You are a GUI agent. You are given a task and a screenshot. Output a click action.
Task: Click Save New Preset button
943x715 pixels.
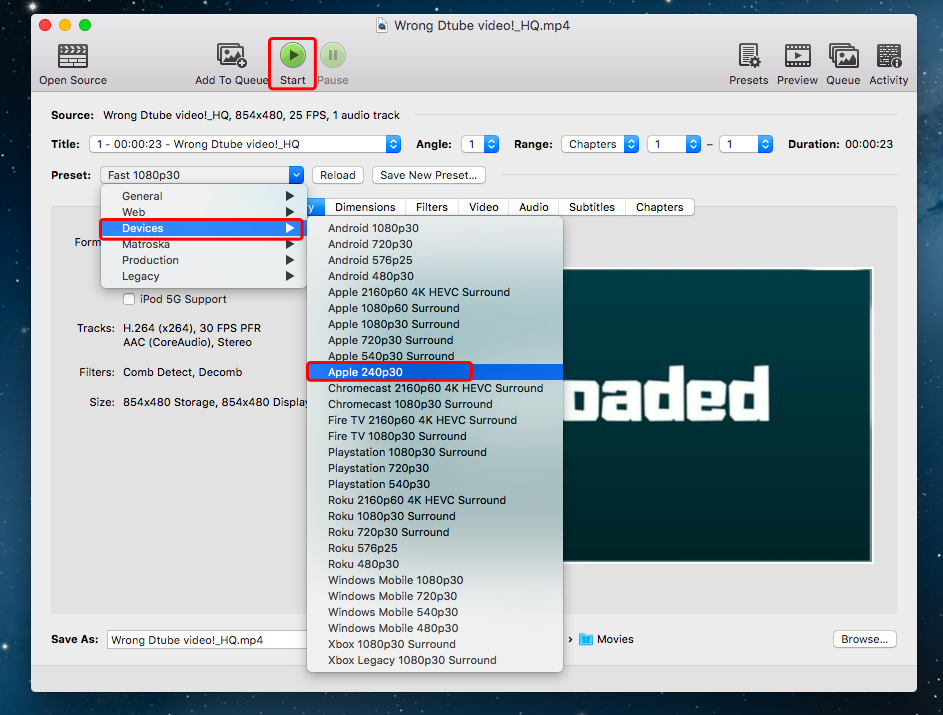[428, 175]
